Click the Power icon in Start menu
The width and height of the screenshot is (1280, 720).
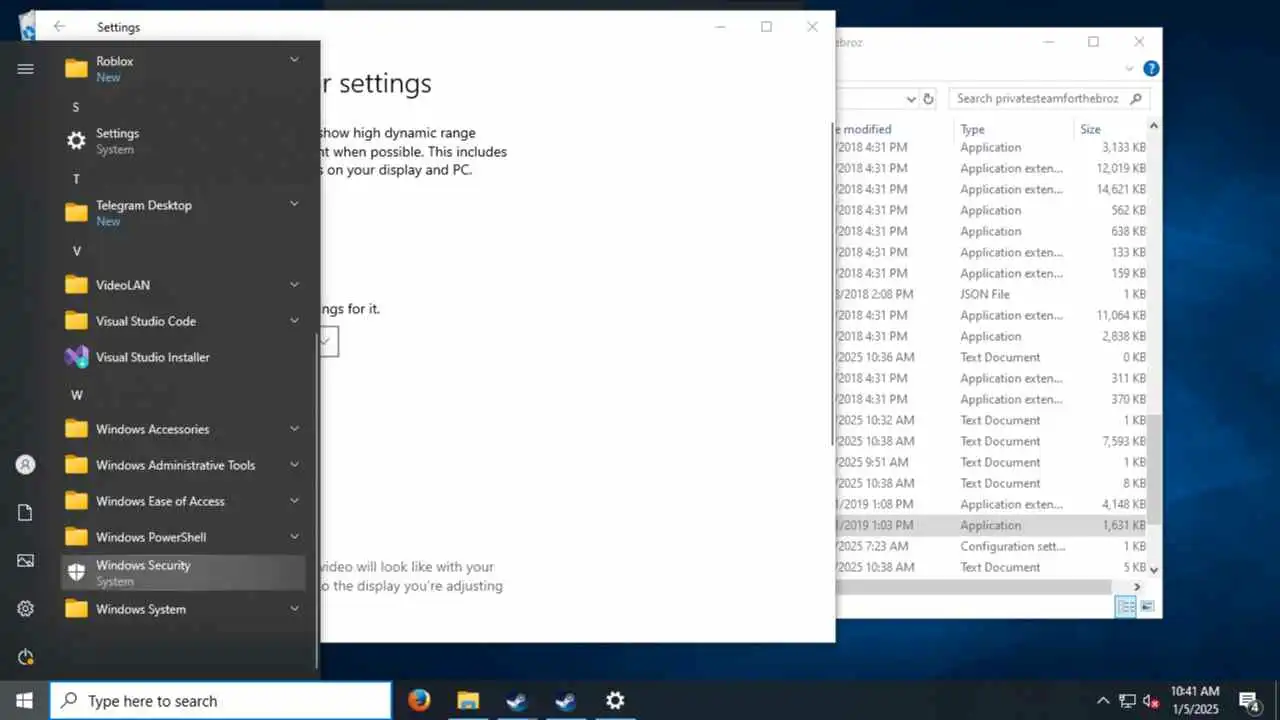(x=26, y=657)
